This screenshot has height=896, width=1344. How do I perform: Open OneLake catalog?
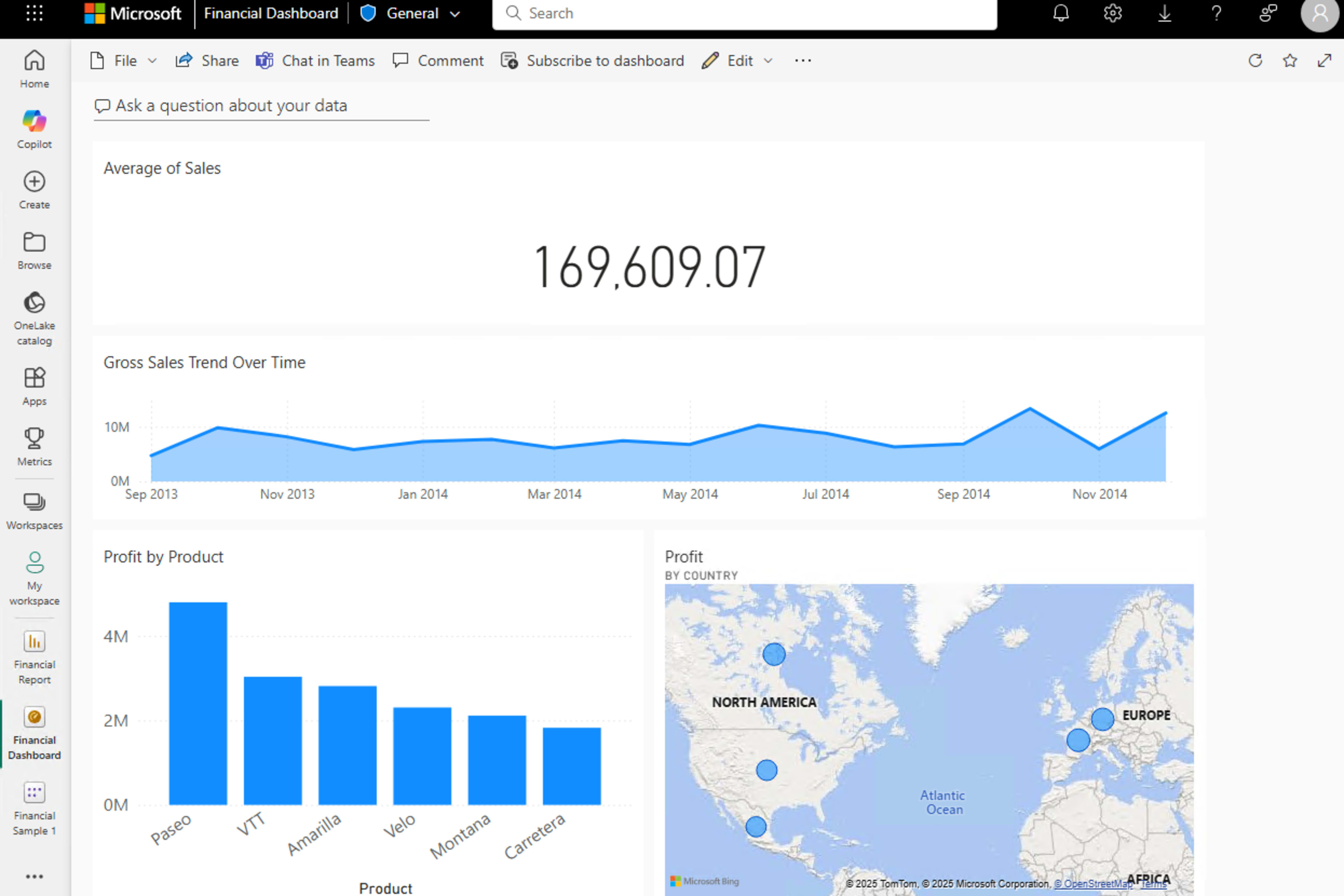click(x=34, y=318)
